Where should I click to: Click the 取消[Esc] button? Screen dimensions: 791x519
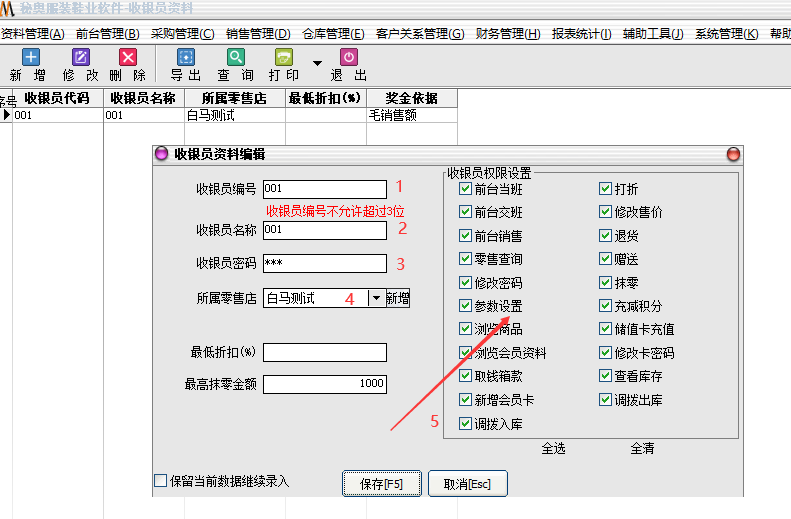coord(467,484)
